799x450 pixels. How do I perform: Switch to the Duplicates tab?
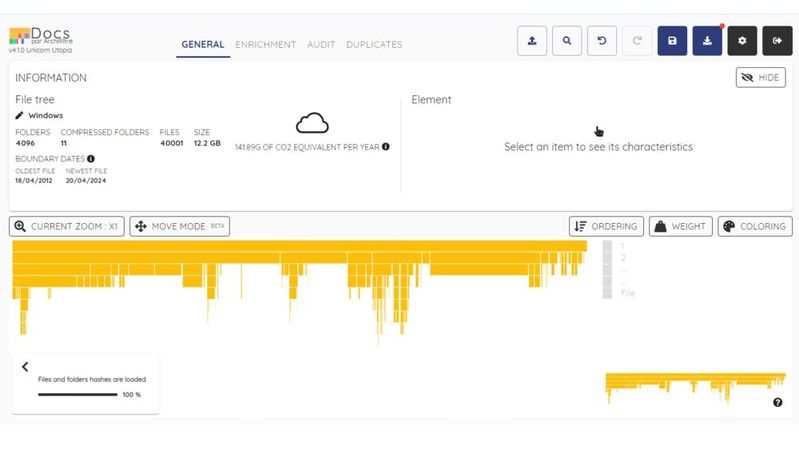374,45
